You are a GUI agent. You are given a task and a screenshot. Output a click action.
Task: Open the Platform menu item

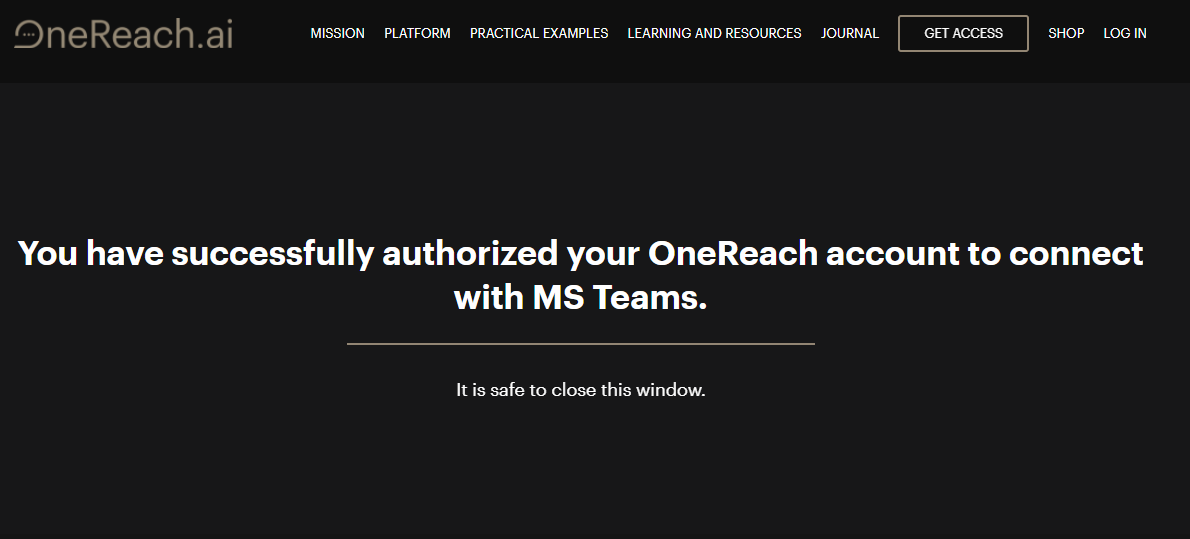[417, 33]
